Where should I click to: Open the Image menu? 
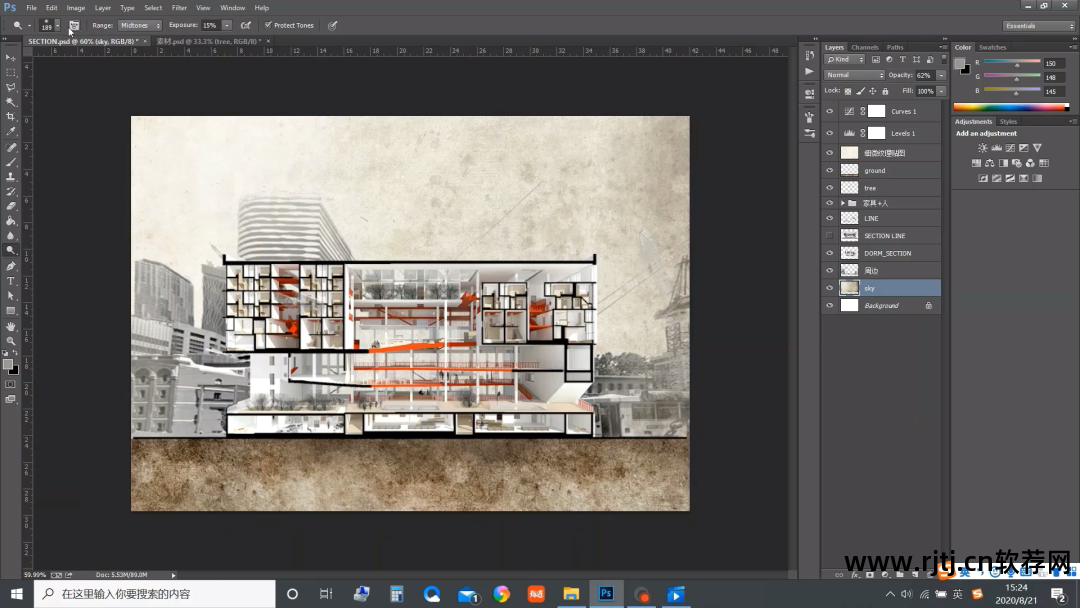76,8
